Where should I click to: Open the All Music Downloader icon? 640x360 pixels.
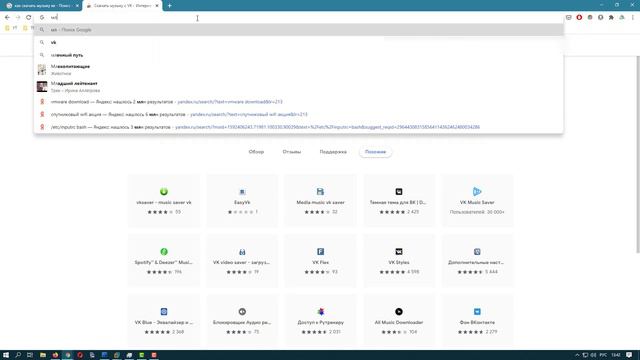[399, 311]
